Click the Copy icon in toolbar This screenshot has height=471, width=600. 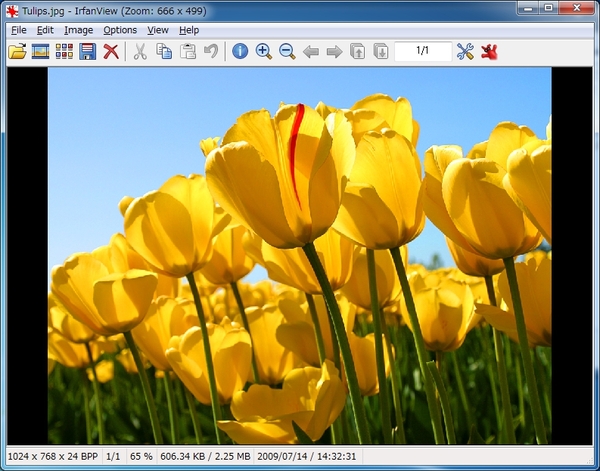click(164, 51)
